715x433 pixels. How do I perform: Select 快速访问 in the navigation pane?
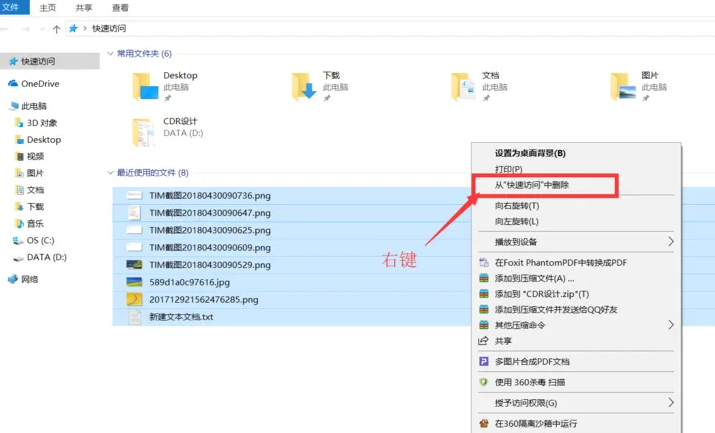50,61
